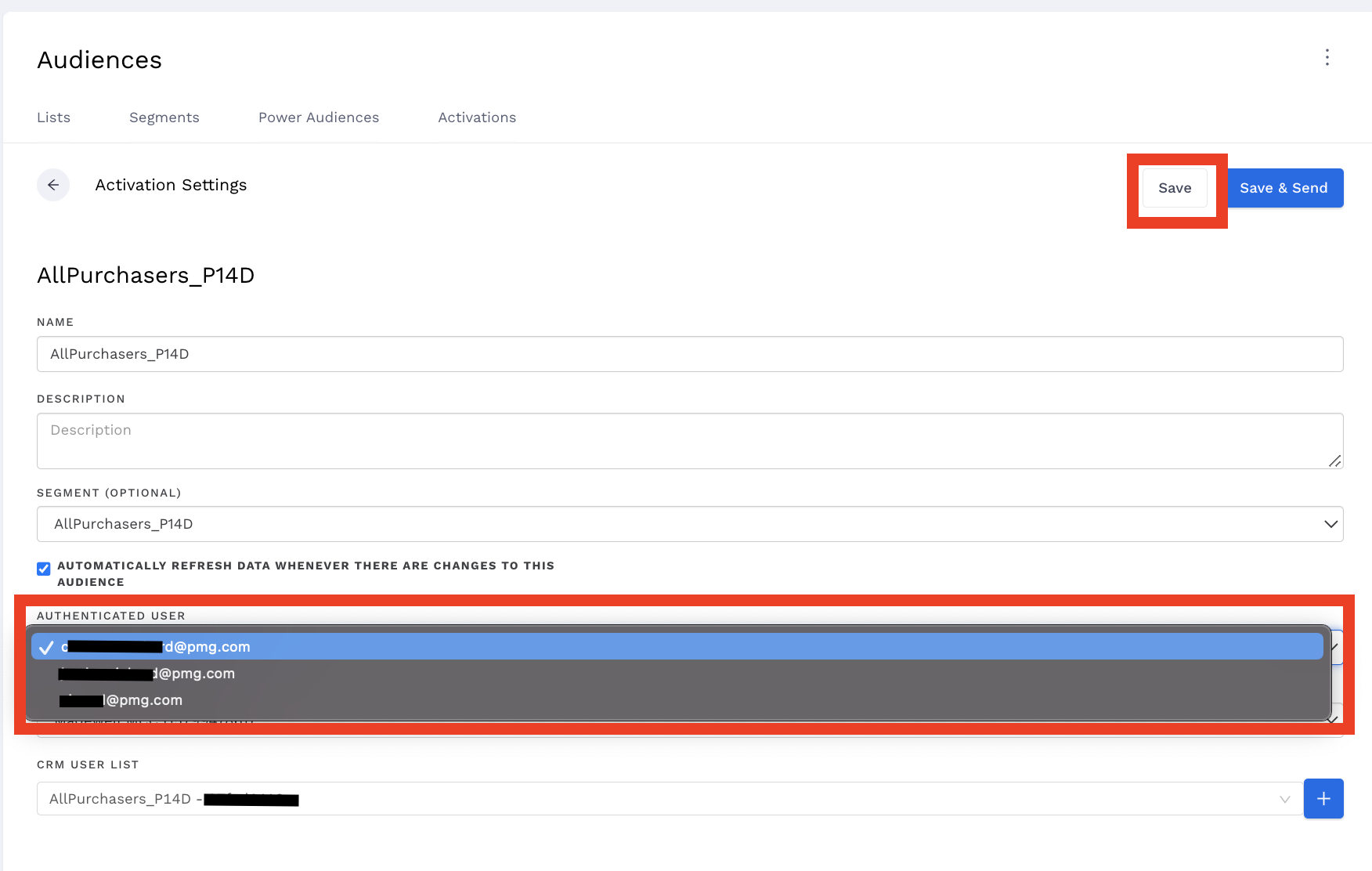Go to the Power Audiences tab
This screenshot has height=871, width=1372.
coord(318,117)
